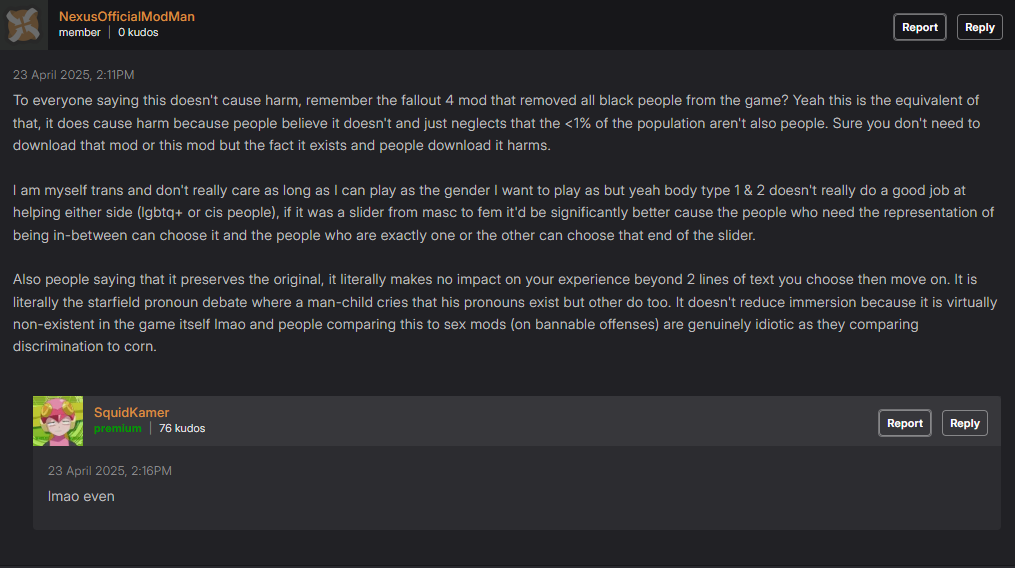Visit the NexusOfficialModMan profile link
This screenshot has height=568, width=1015.
click(x=127, y=17)
